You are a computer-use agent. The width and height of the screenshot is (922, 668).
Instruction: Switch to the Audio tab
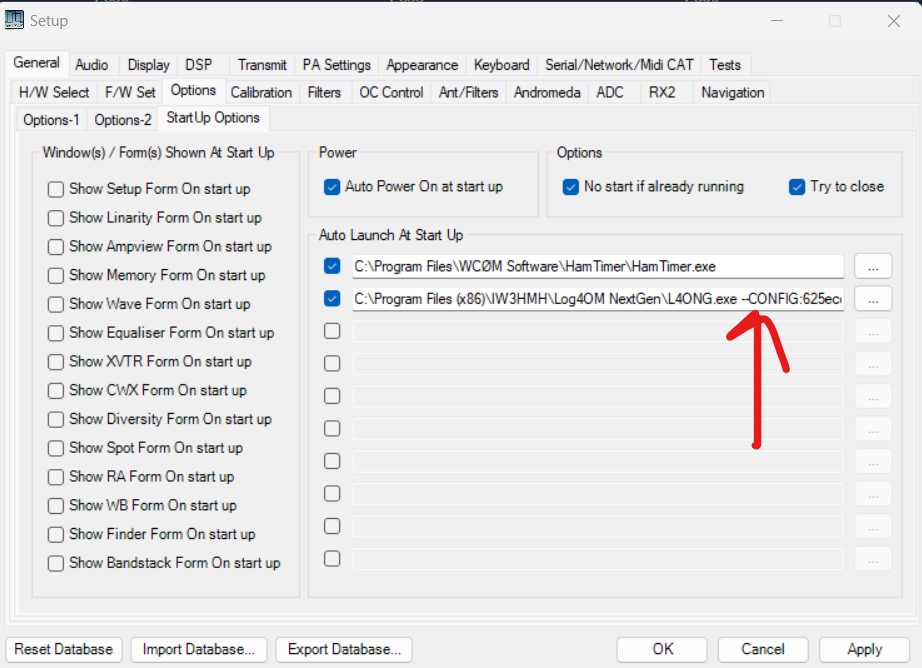(92, 65)
